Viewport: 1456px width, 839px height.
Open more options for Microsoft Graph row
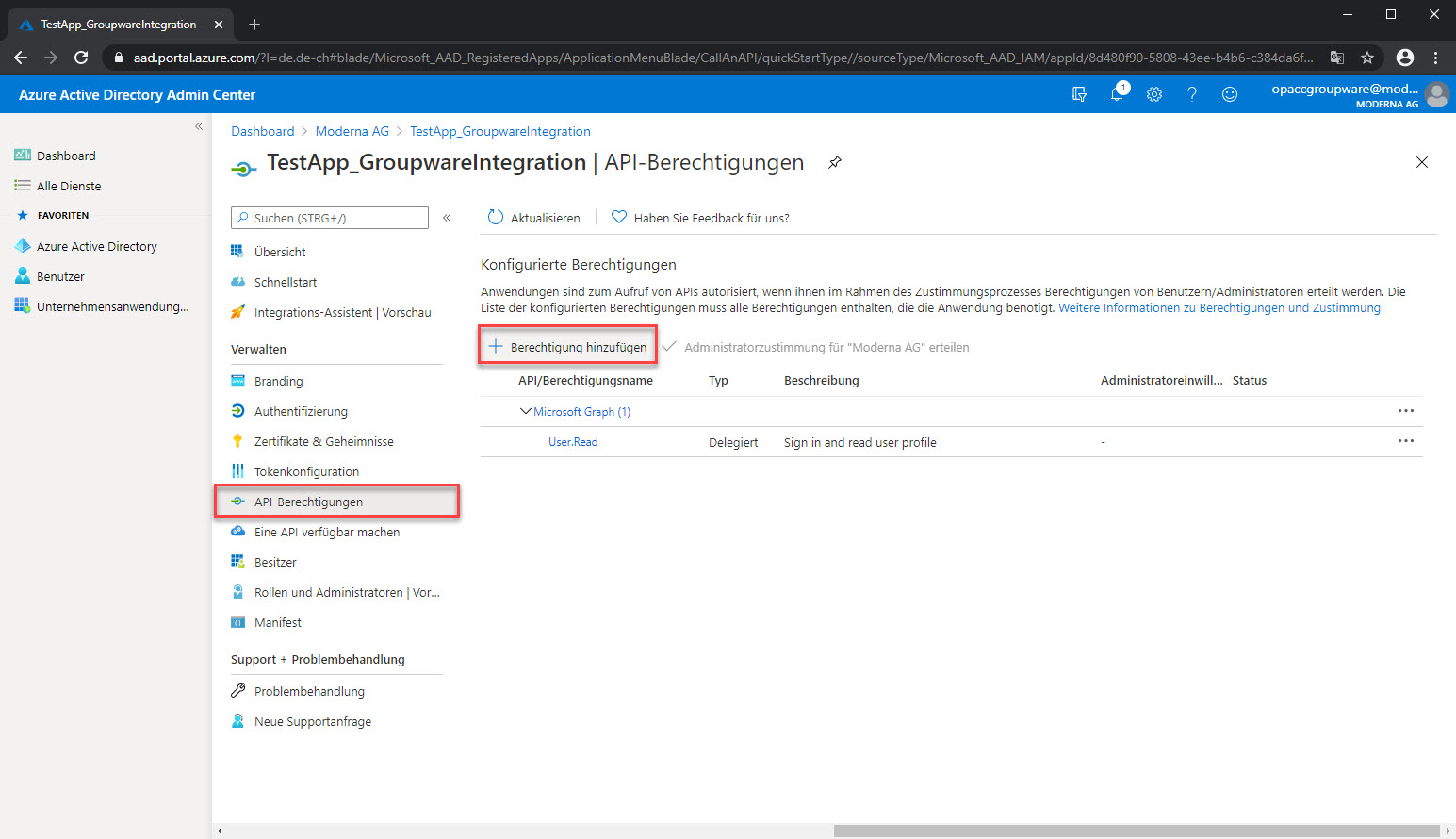(x=1406, y=411)
